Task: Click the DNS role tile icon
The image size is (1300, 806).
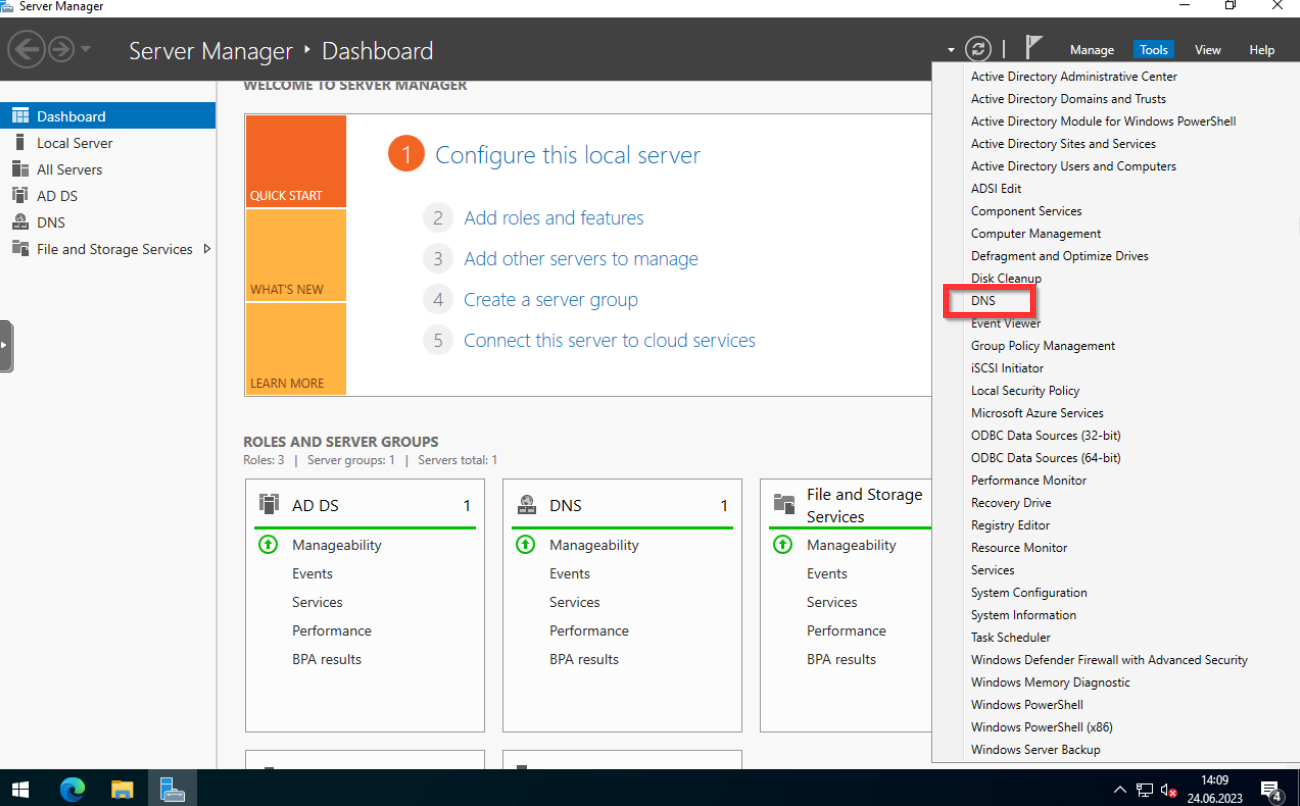Action: click(526, 504)
